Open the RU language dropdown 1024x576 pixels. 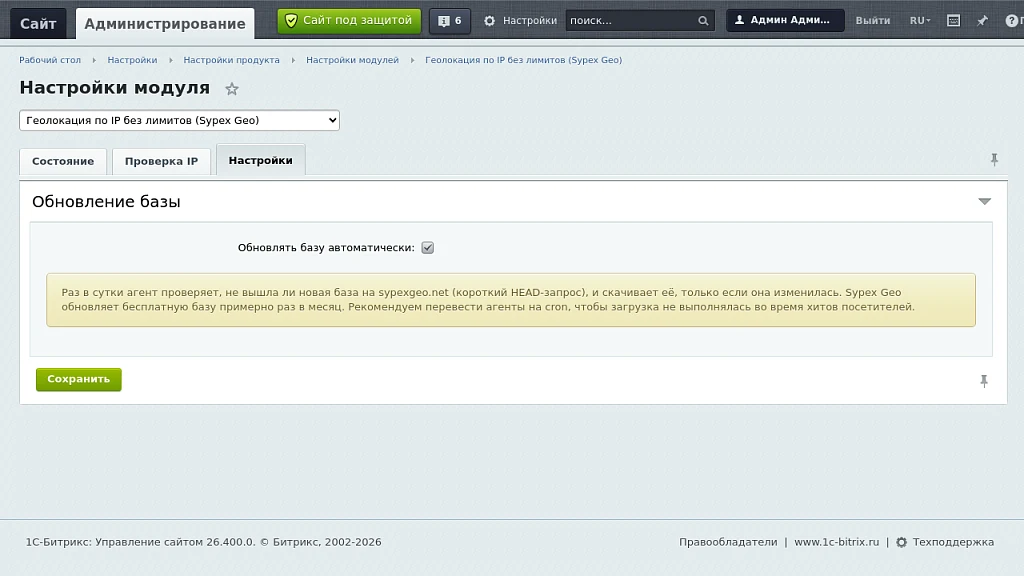point(920,21)
